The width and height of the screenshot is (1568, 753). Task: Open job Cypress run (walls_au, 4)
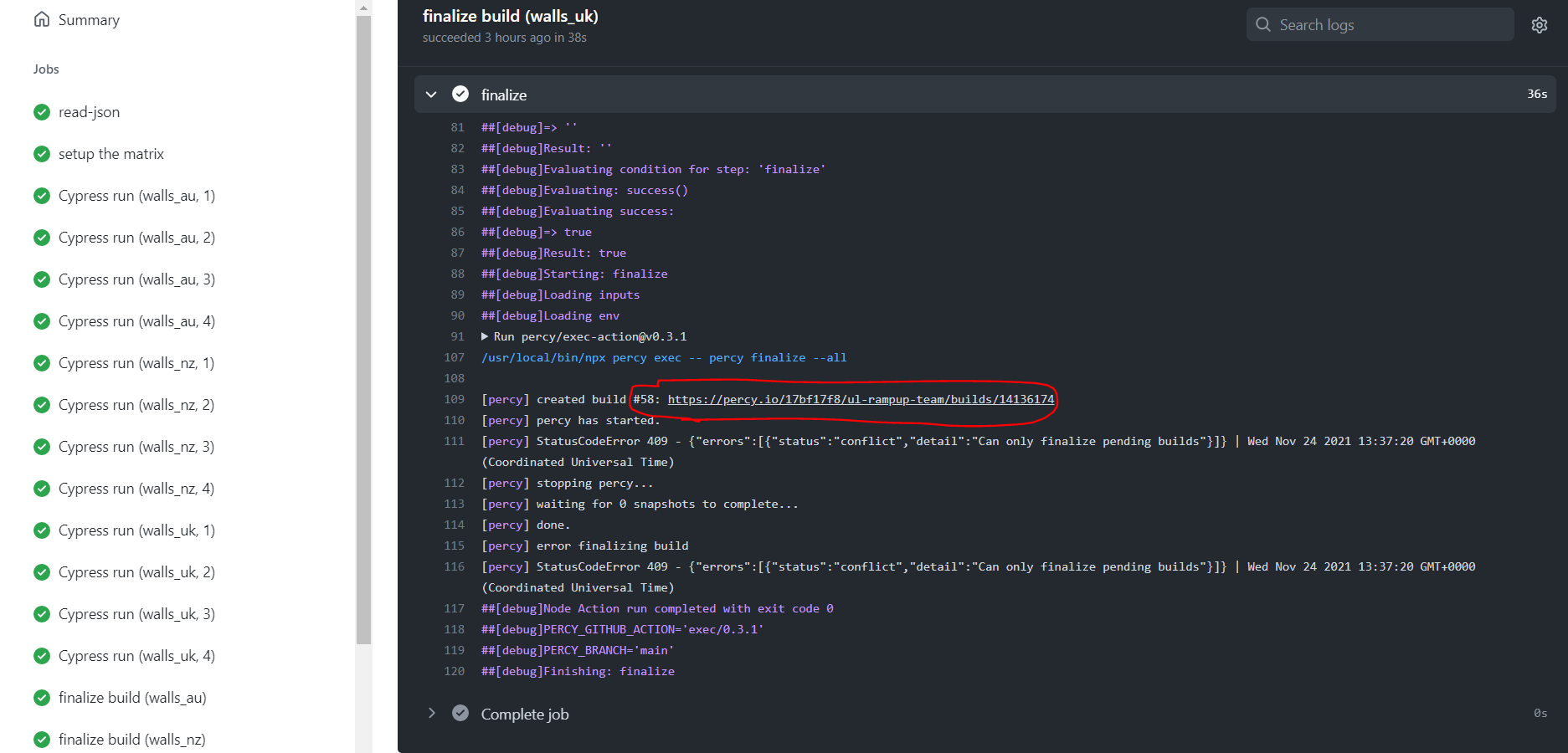click(136, 321)
